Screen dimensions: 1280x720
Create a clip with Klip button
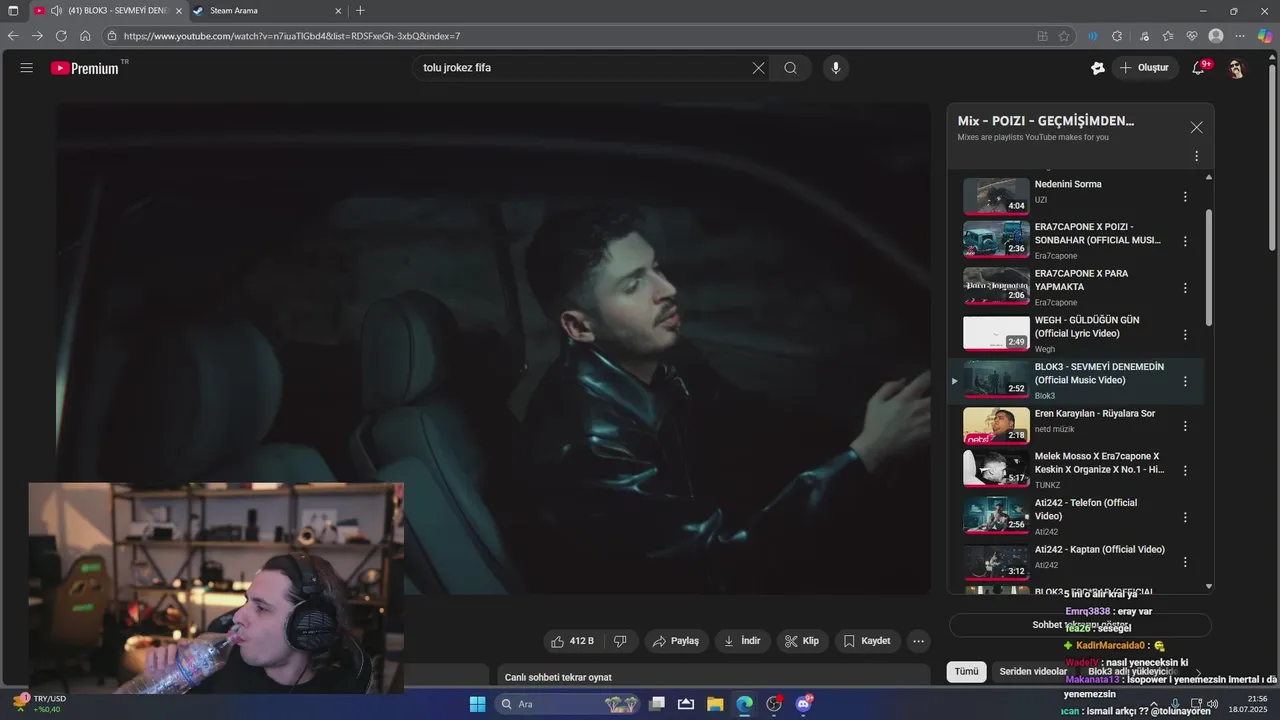click(x=802, y=641)
